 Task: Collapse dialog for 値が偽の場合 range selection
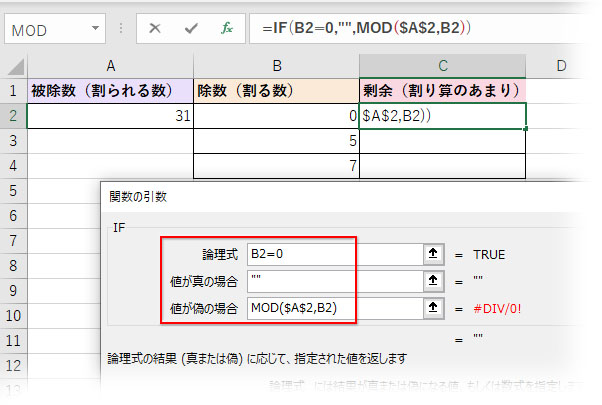pyautogui.click(x=433, y=308)
